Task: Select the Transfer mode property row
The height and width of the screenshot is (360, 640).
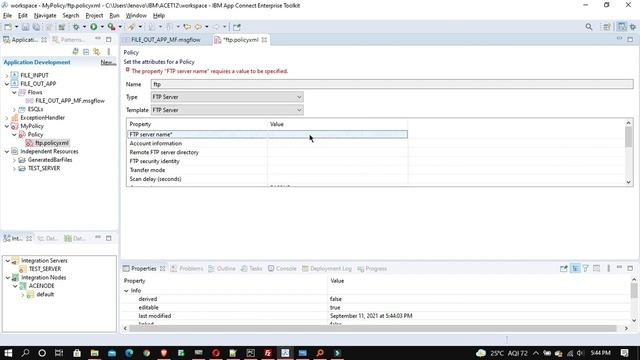Action: pyautogui.click(x=267, y=170)
